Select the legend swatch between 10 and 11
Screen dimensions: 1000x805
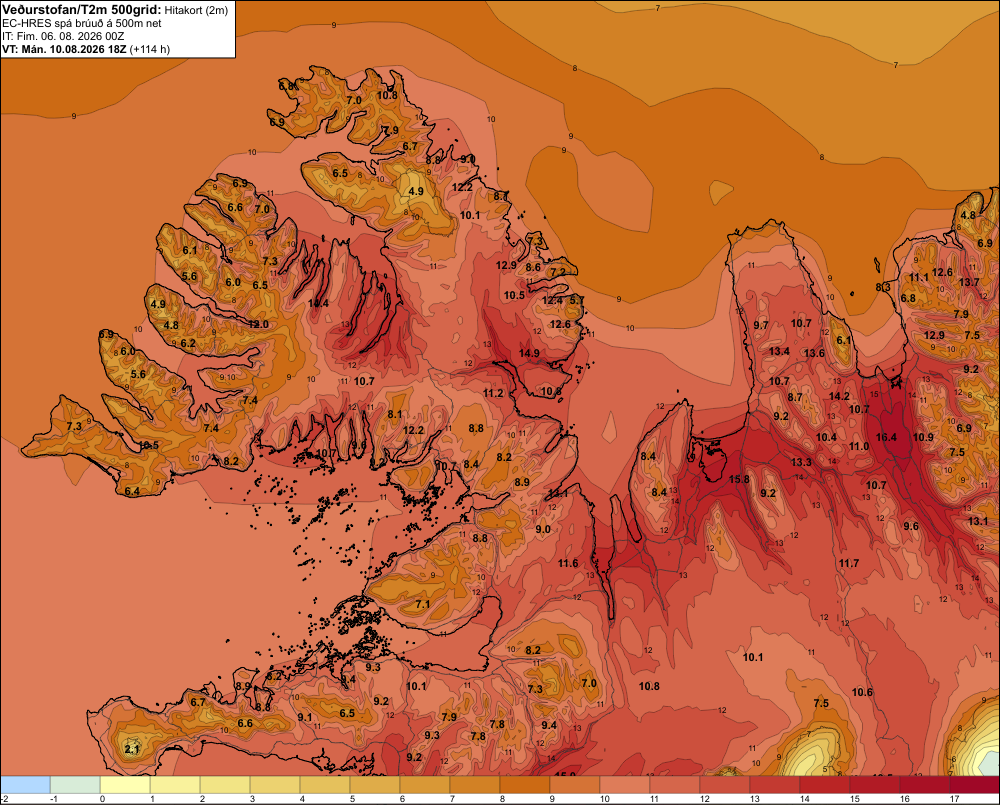[x=625, y=785]
